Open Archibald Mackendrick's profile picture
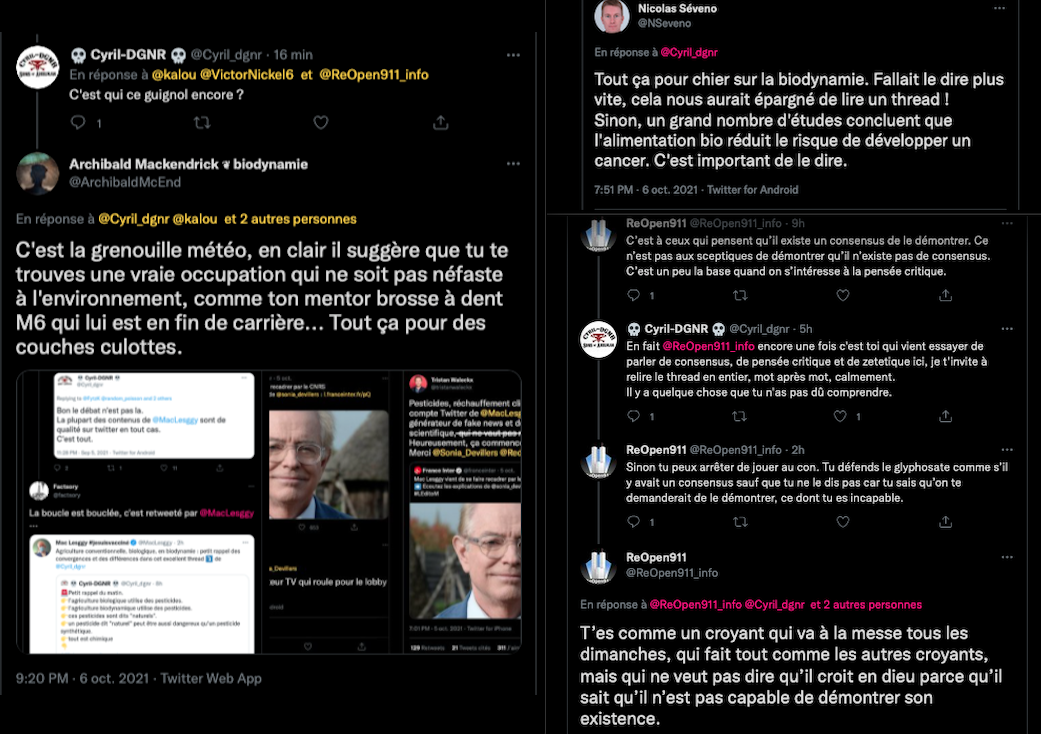 pos(37,173)
